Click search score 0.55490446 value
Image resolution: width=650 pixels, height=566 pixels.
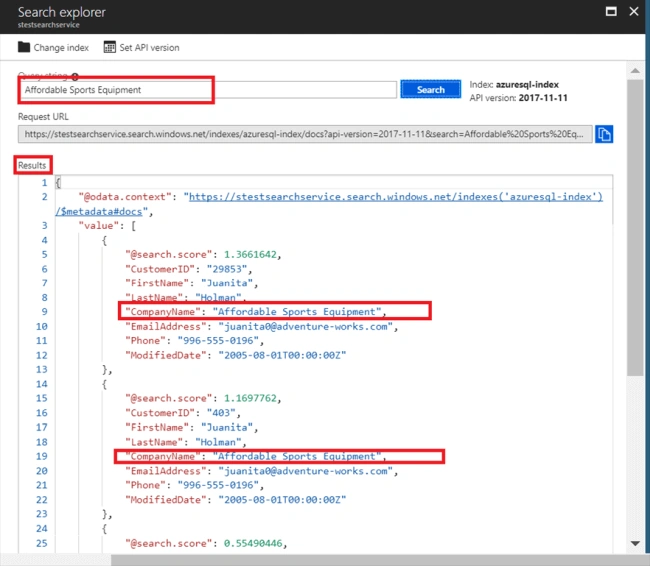point(253,543)
